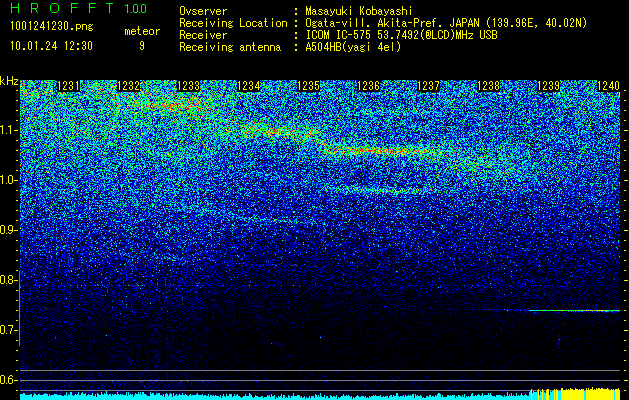Click the 0.7 frequency axis label

click(x=8, y=330)
